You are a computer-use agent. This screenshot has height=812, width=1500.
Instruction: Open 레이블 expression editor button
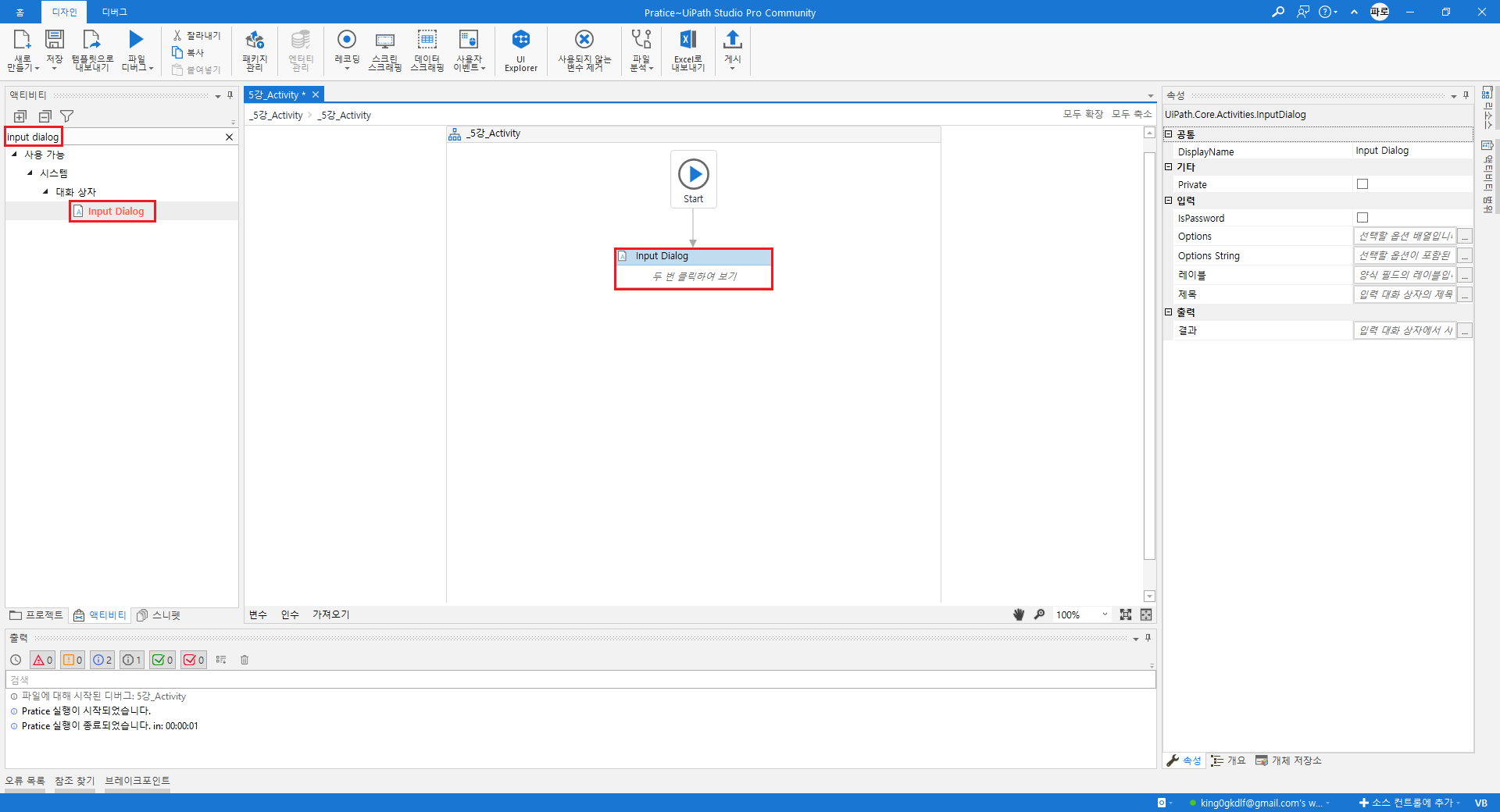click(1465, 276)
